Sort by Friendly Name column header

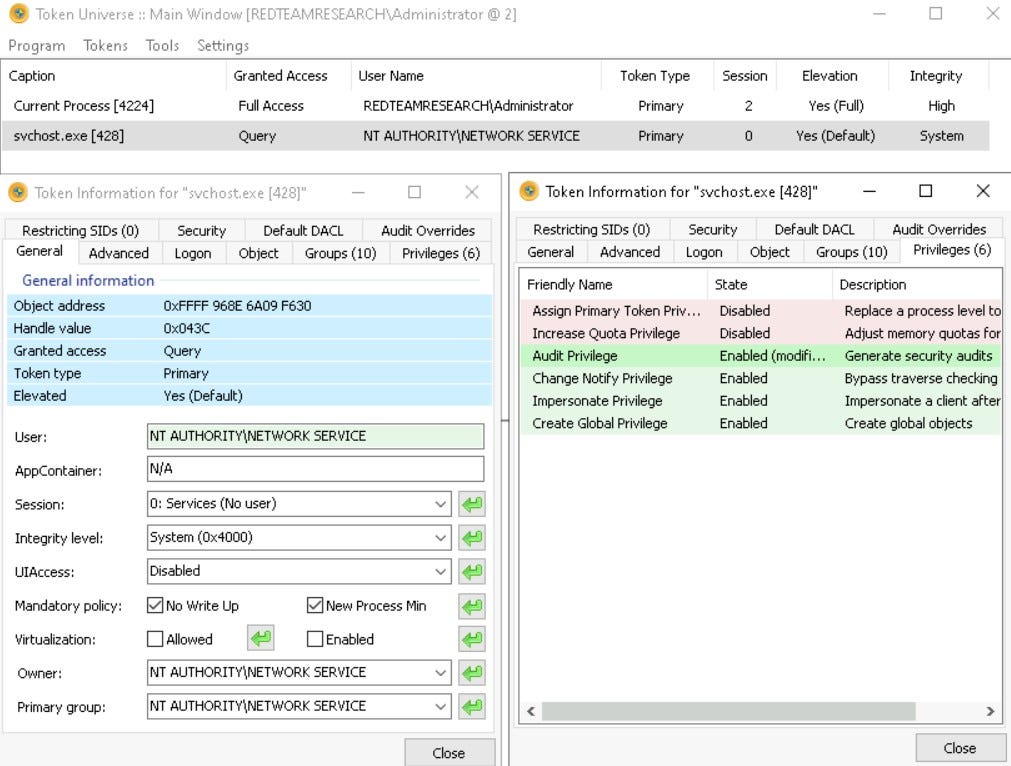pos(613,284)
